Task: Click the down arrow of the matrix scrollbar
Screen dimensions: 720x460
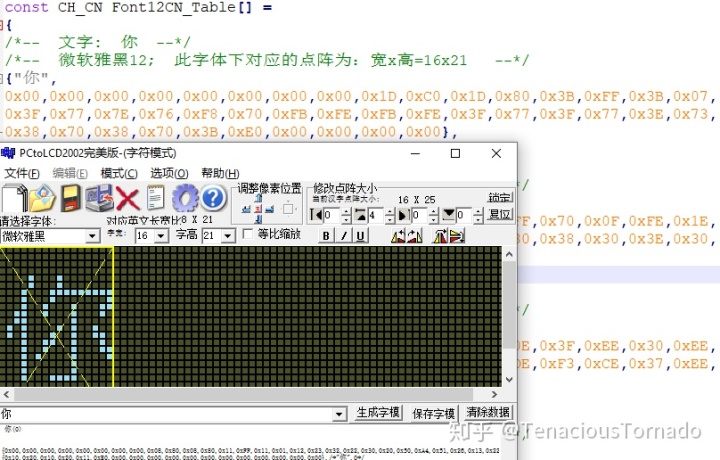Action: 509,380
